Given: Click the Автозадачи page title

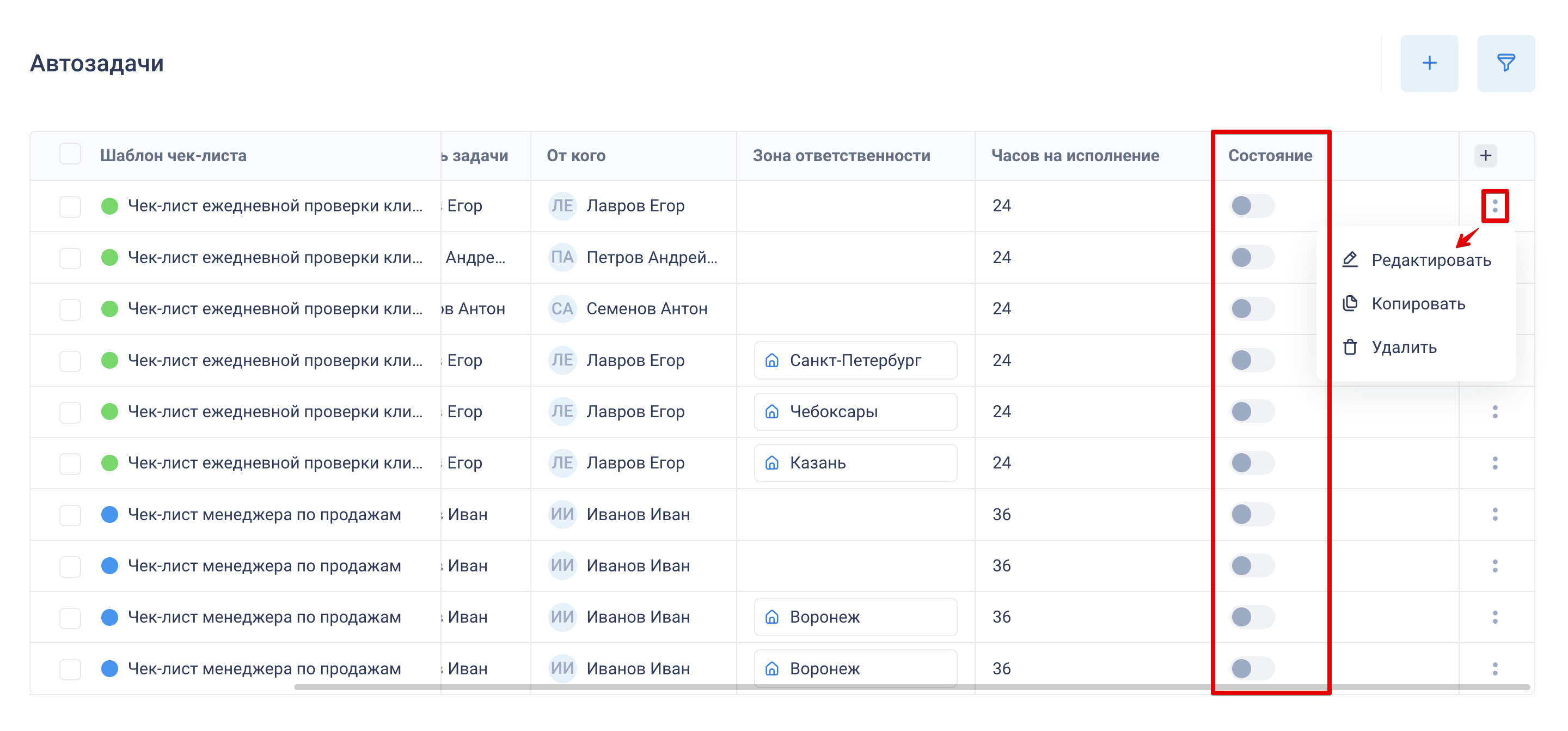Looking at the screenshot, I should [x=97, y=63].
